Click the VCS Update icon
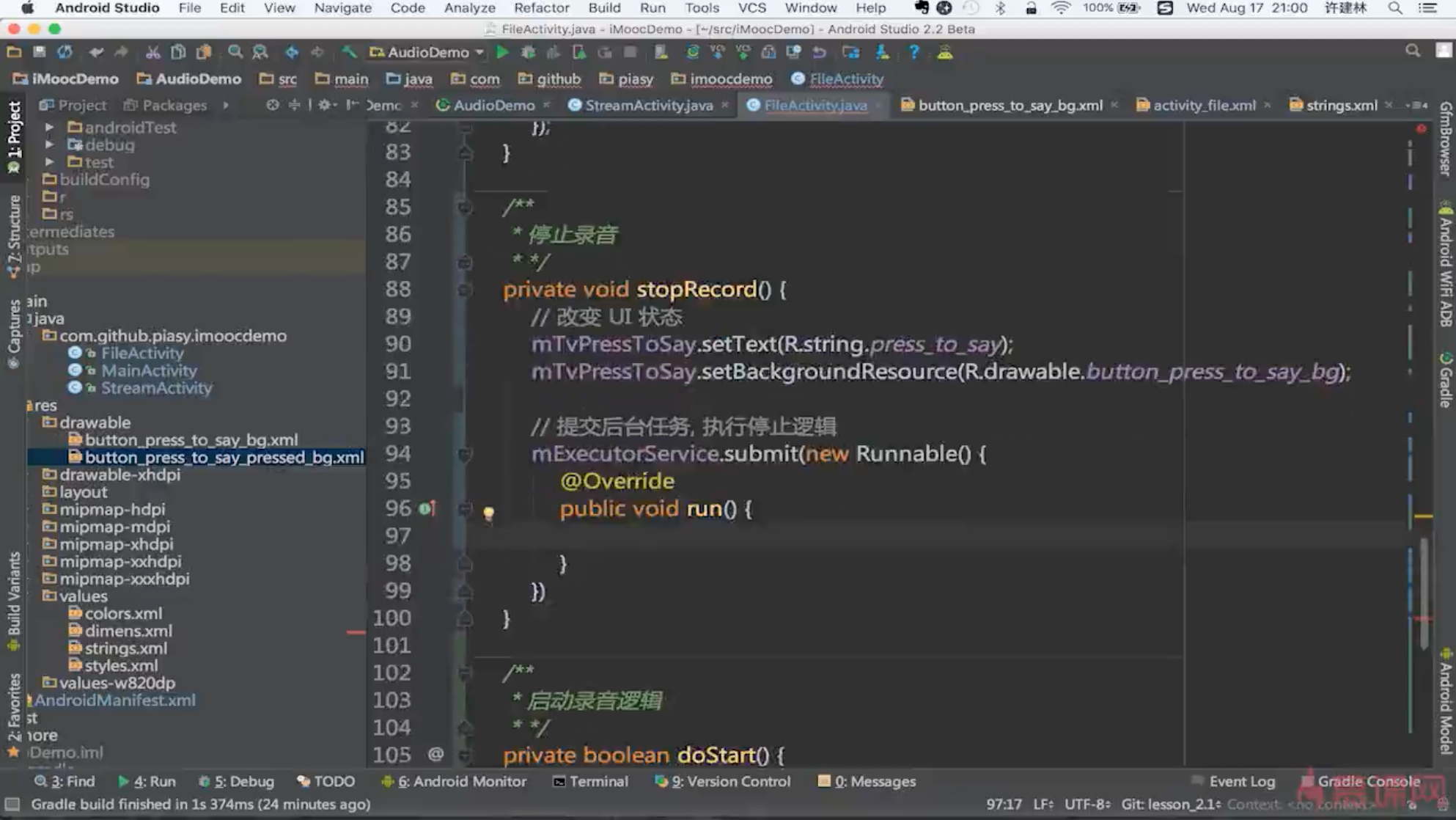The height and width of the screenshot is (820, 1456). 718,52
